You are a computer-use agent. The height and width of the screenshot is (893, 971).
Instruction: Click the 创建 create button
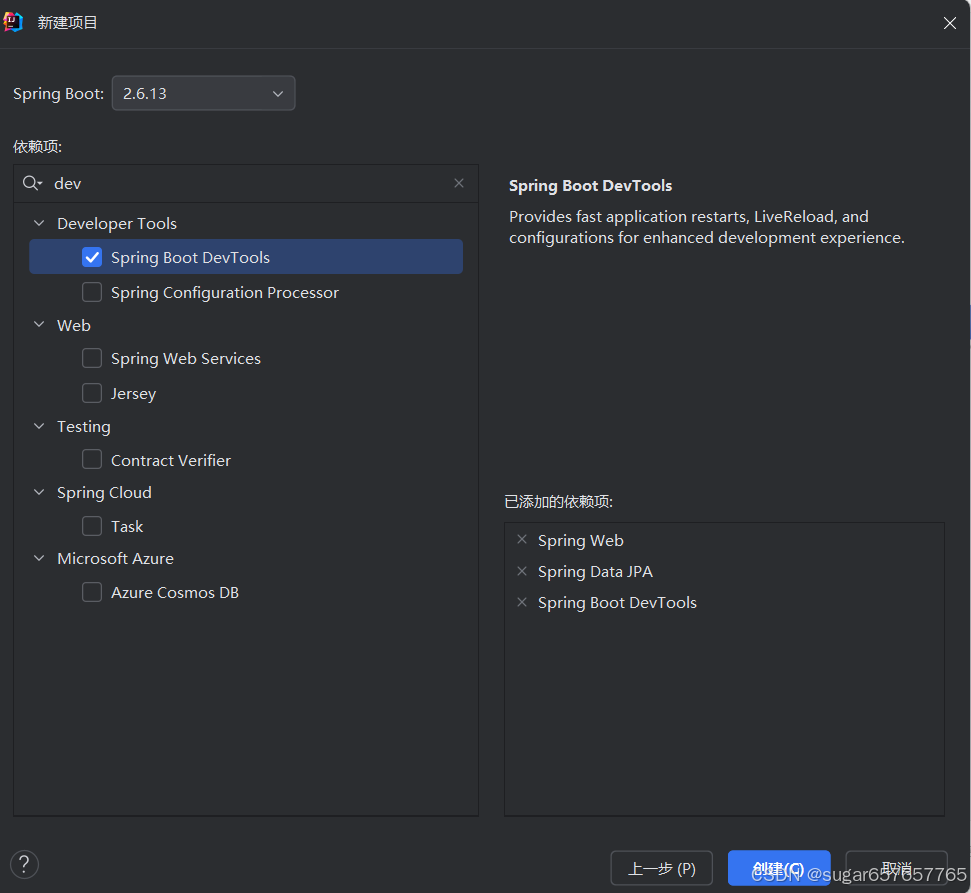[x=779, y=868]
